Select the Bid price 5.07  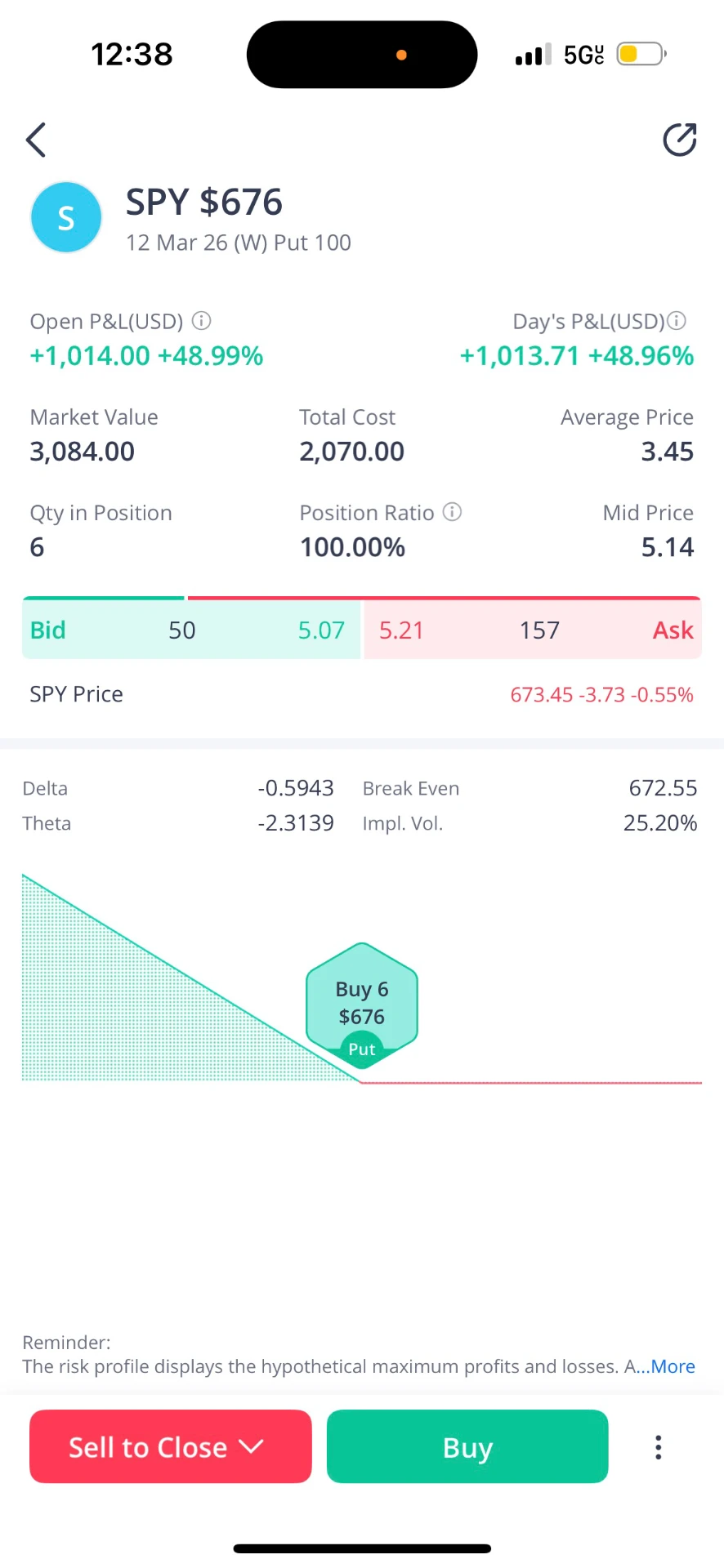click(321, 630)
